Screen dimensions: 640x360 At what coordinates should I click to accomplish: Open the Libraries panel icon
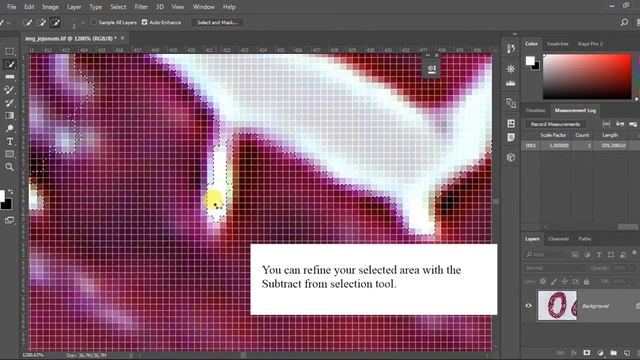coord(511,123)
